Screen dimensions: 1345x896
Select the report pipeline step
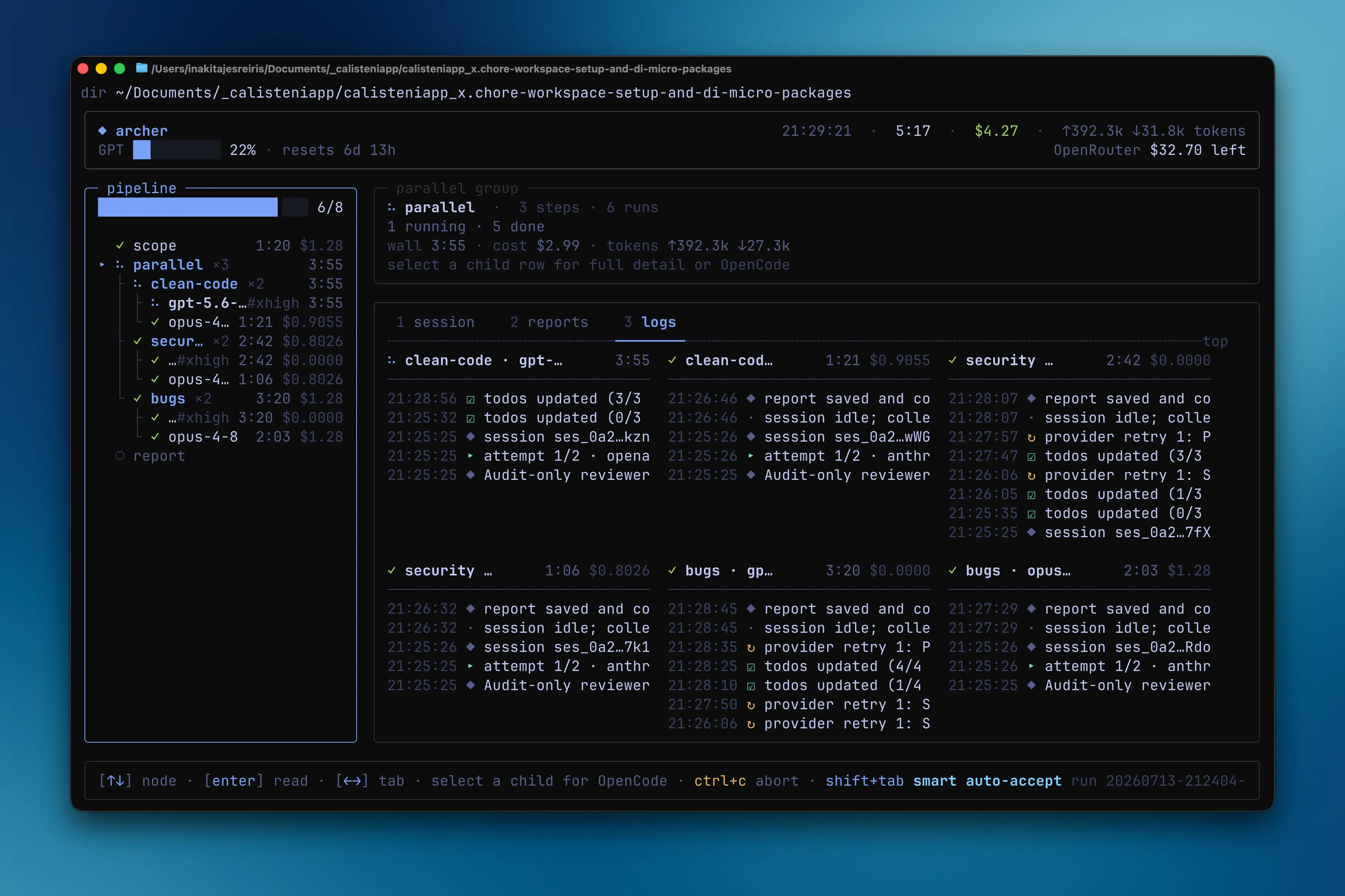pyautogui.click(x=150, y=456)
